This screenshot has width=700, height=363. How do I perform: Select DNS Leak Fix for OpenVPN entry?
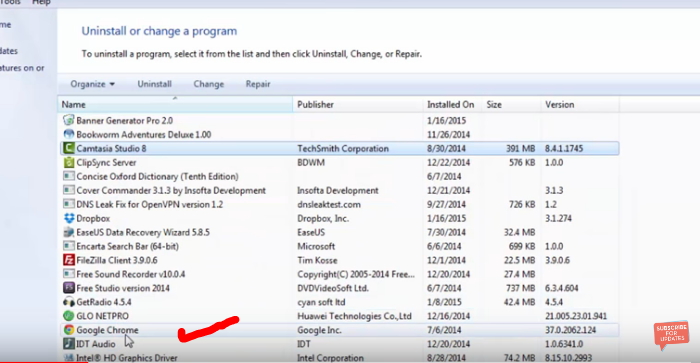(x=150, y=204)
